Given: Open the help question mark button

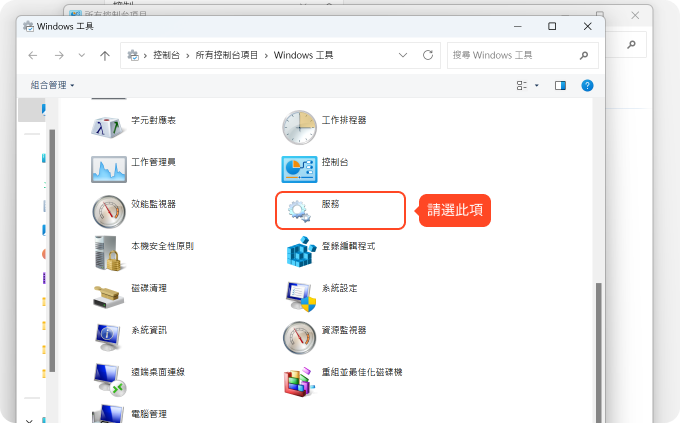Looking at the screenshot, I should (x=587, y=85).
